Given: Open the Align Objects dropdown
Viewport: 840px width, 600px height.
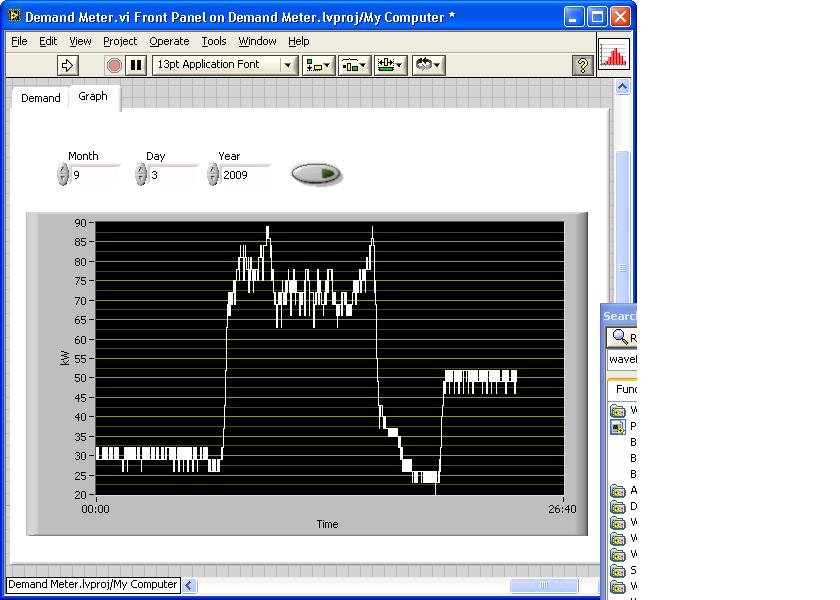Looking at the screenshot, I should (x=318, y=65).
